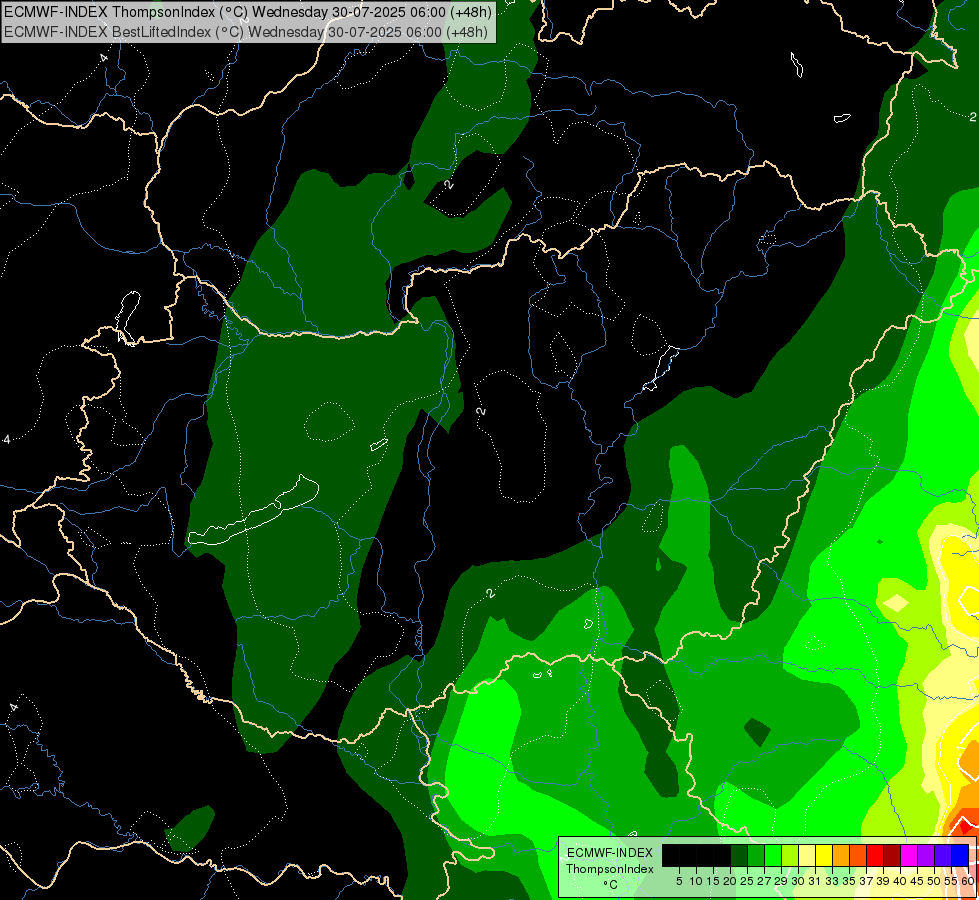Select the medium green 25–27 legend swatch

coord(756,855)
